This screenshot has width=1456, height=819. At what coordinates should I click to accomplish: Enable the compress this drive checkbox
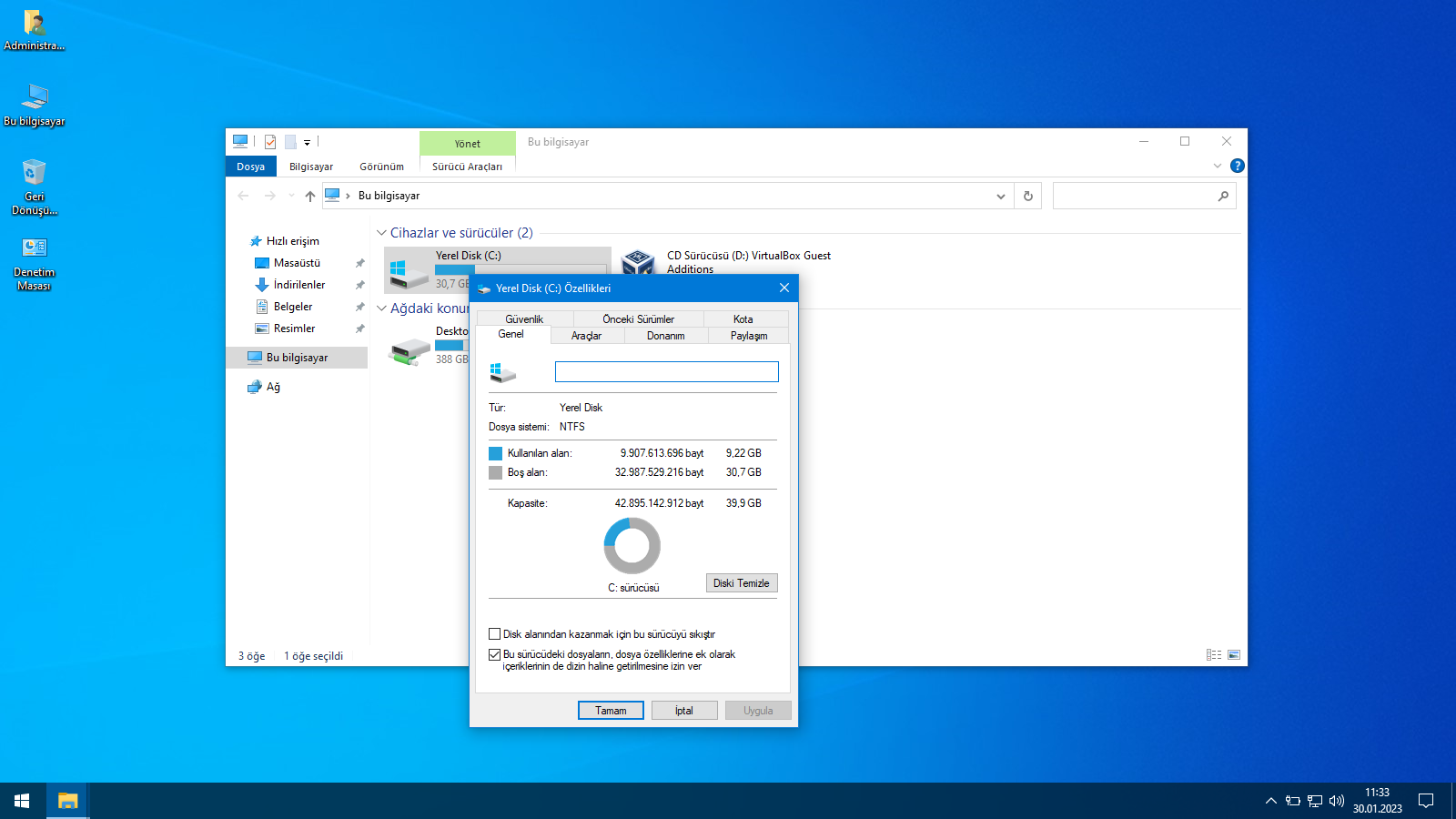(495, 634)
